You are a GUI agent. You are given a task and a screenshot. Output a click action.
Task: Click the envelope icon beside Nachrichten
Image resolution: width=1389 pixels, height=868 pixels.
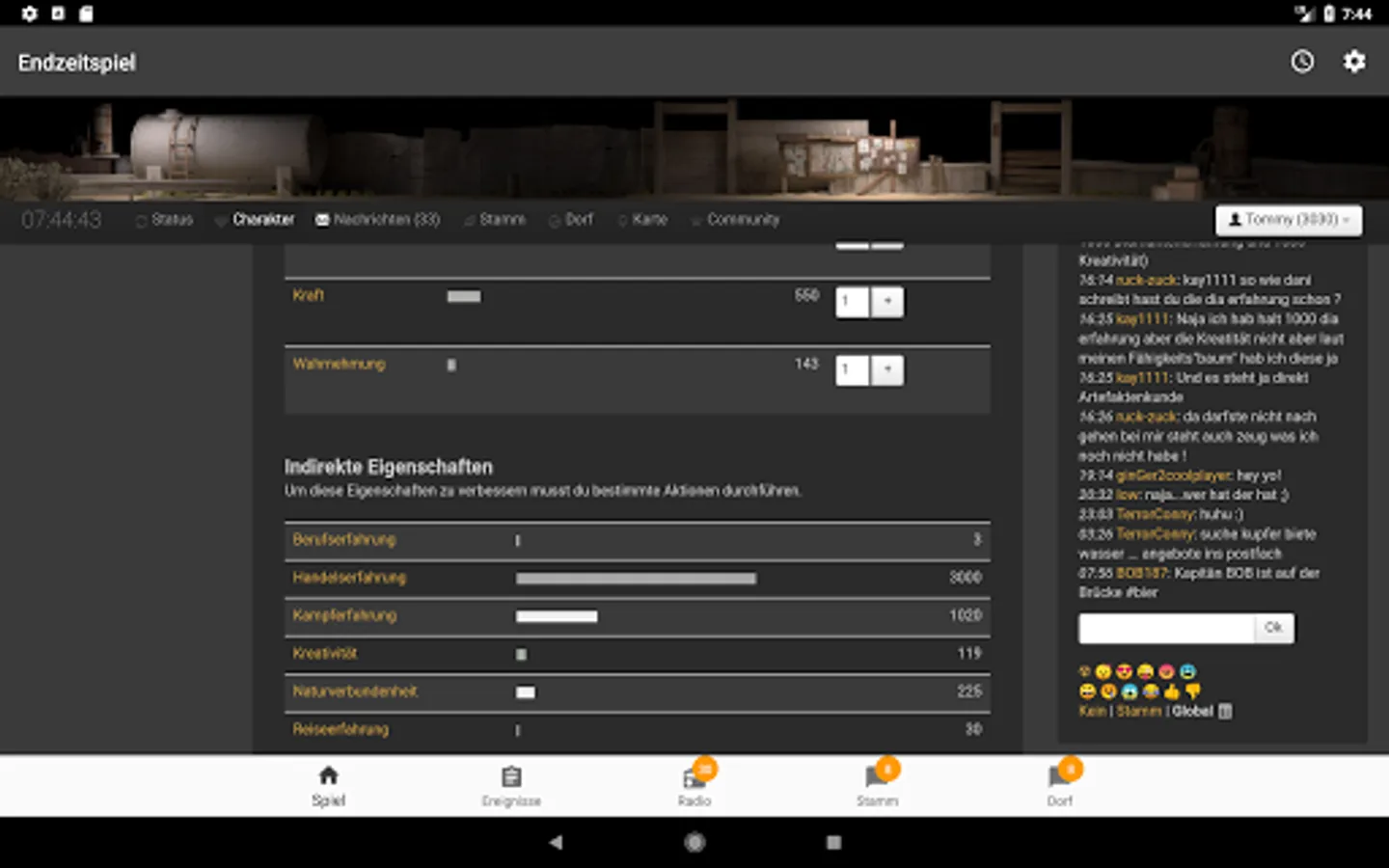pyautogui.click(x=322, y=220)
